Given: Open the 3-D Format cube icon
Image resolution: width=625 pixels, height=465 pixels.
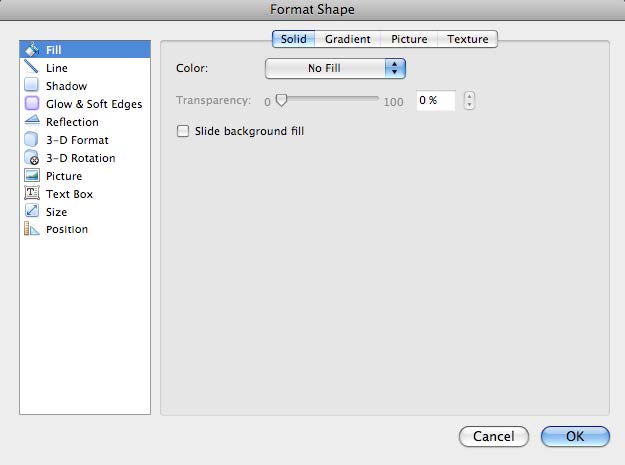Looking at the screenshot, I should click(31, 140).
